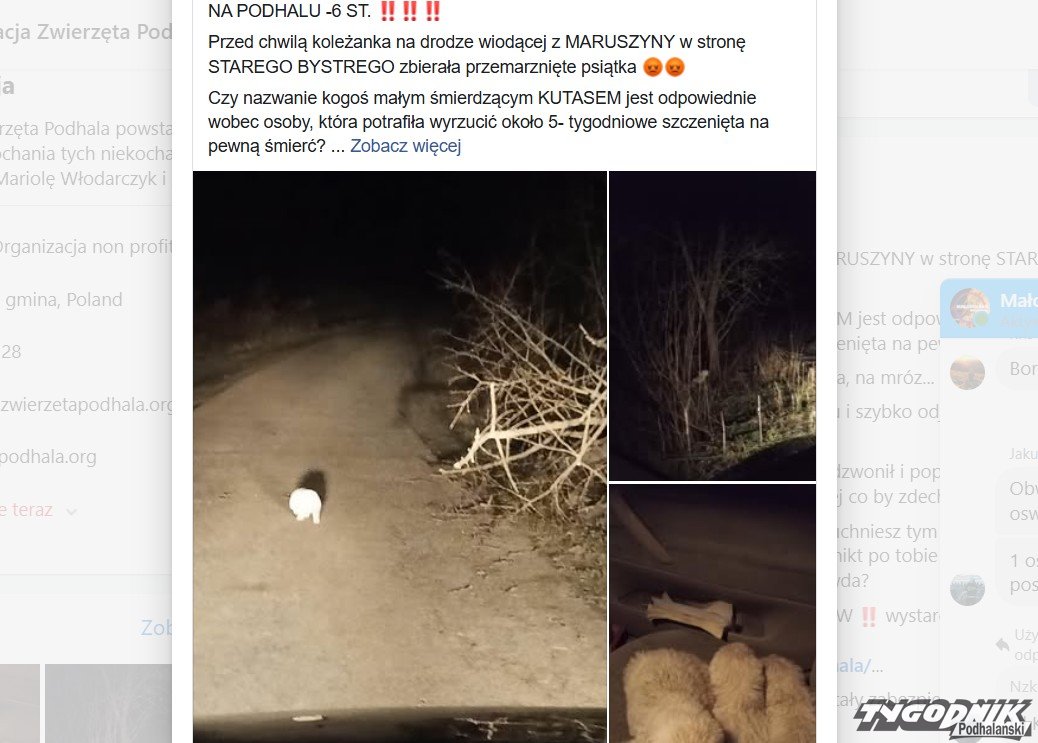Open the podhala.org email link
Viewport: 1038px width, 743px height.
pyautogui.click(x=48, y=457)
